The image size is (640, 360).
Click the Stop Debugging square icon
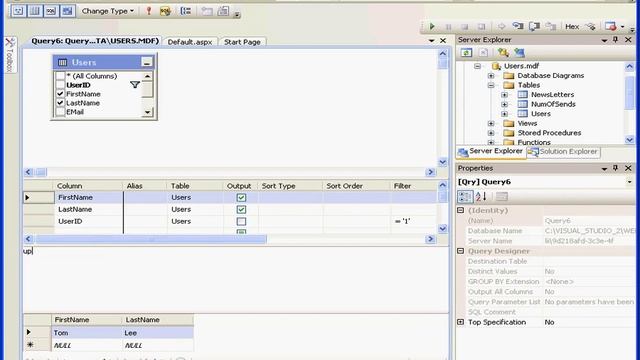[x=464, y=27]
